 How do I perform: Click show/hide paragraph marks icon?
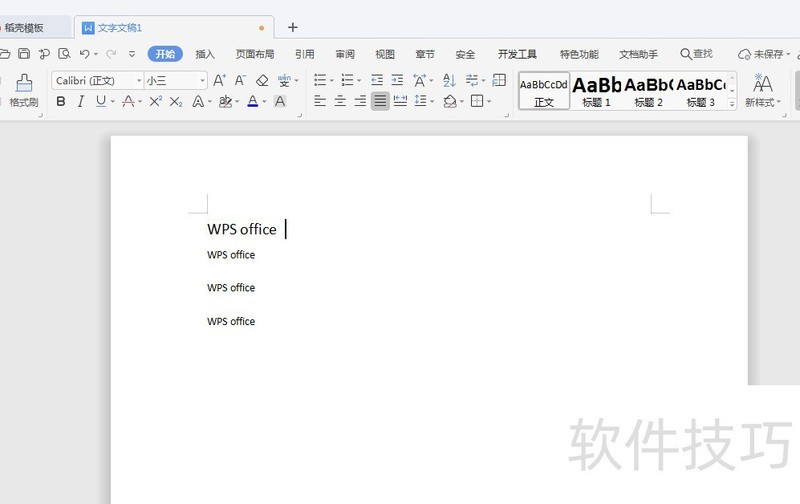point(472,80)
